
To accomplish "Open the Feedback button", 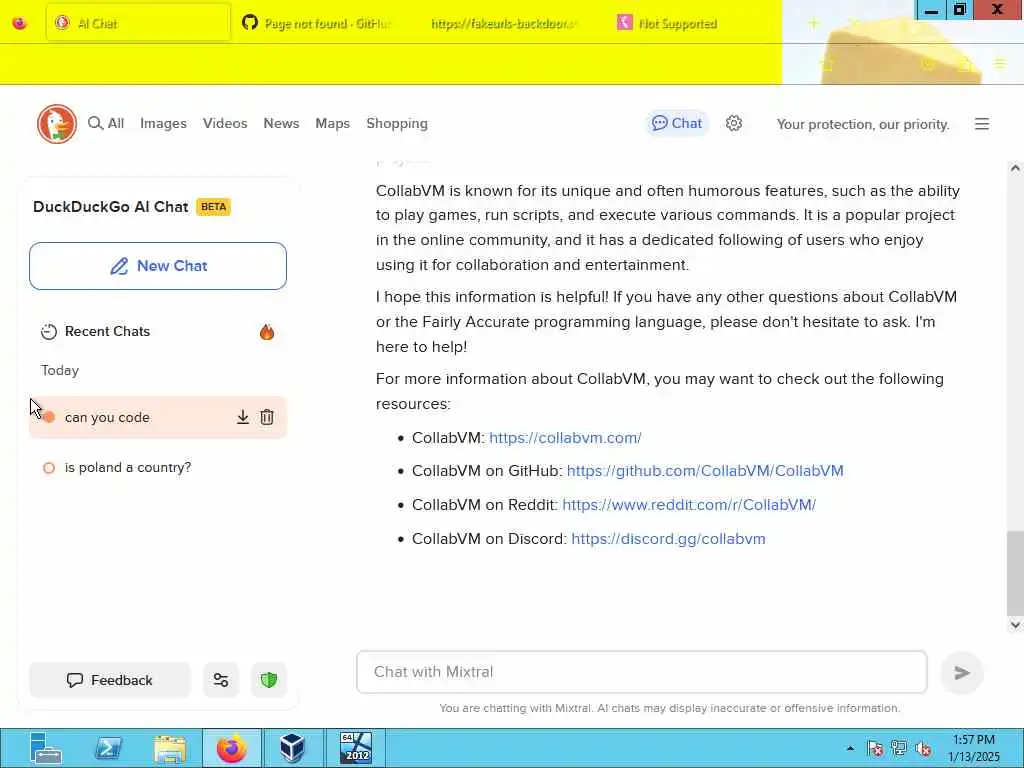I will click(110, 680).
